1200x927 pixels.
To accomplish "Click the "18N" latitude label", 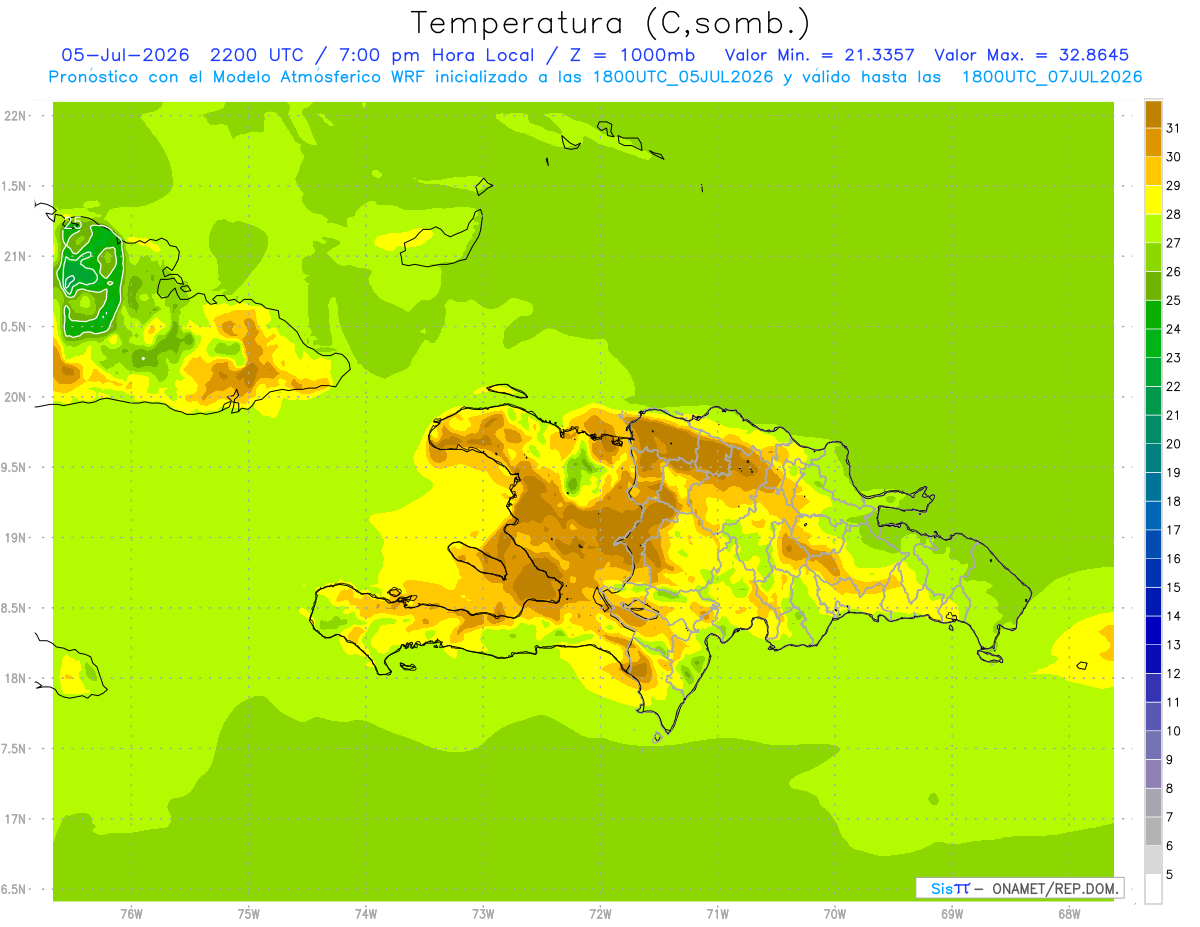I will pyautogui.click(x=15, y=678).
